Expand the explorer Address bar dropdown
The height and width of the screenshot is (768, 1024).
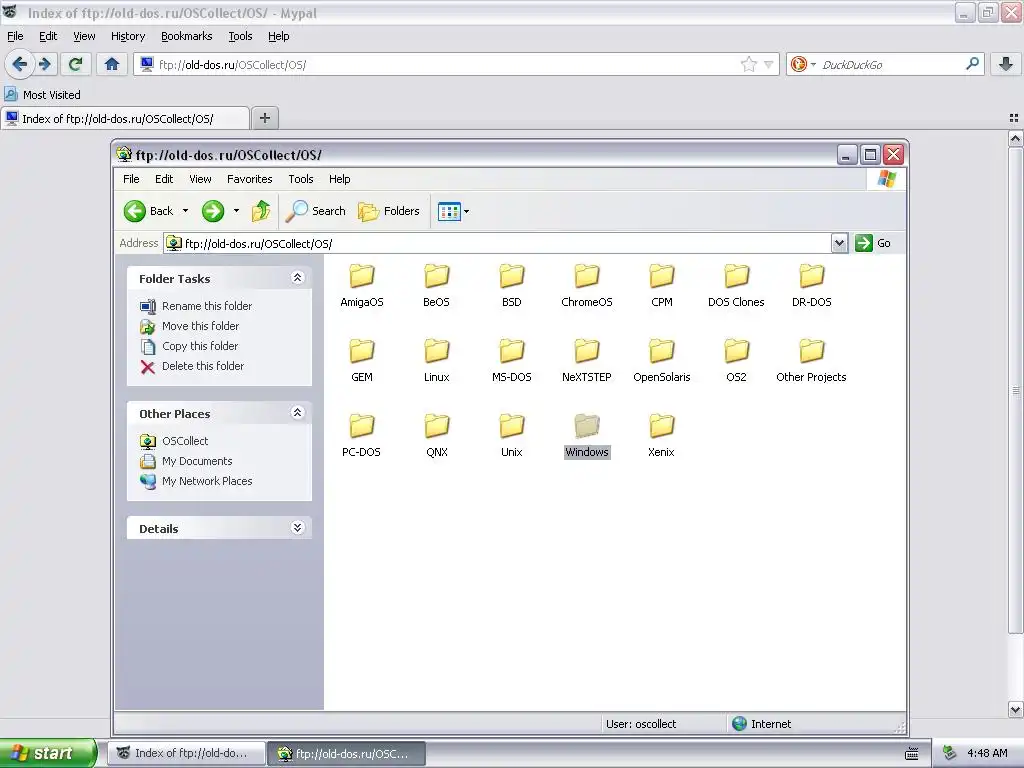tap(839, 244)
